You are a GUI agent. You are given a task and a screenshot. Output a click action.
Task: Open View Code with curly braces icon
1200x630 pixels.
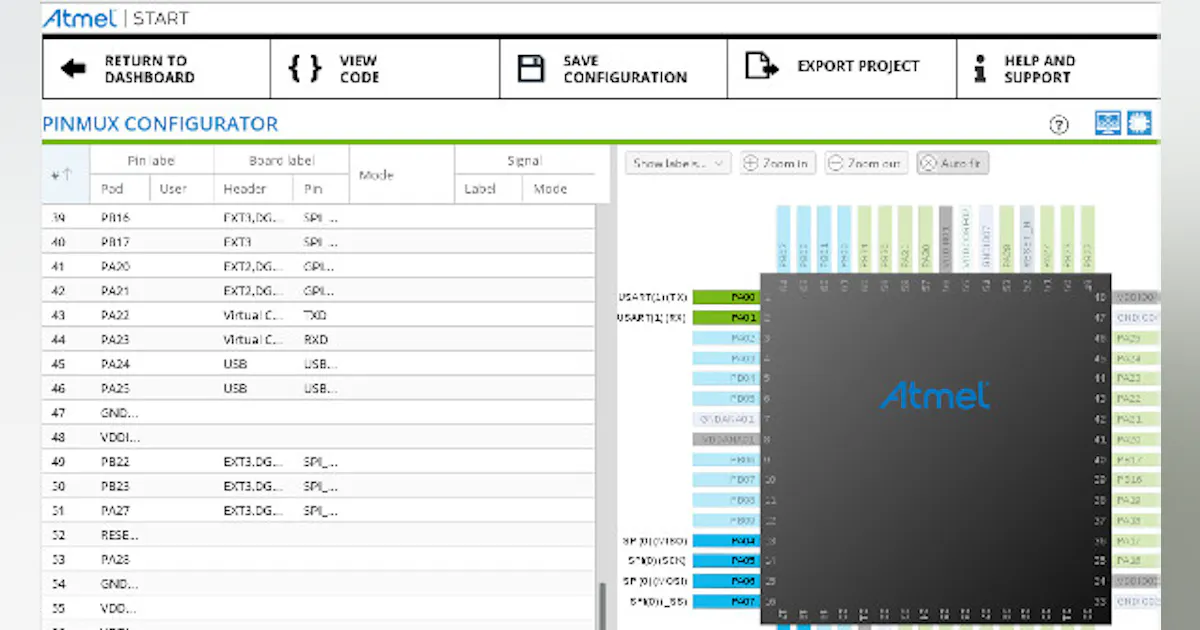pos(385,68)
